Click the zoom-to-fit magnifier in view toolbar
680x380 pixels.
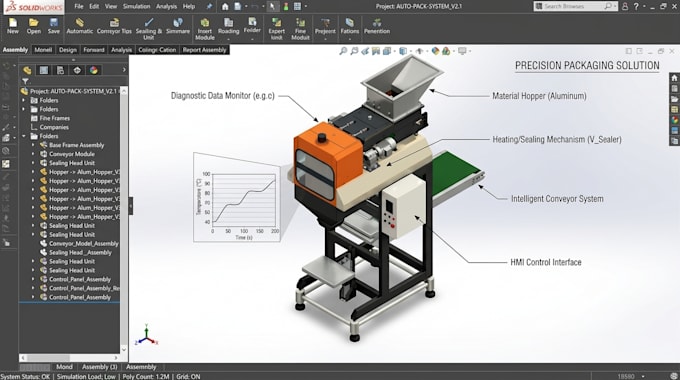coord(343,51)
